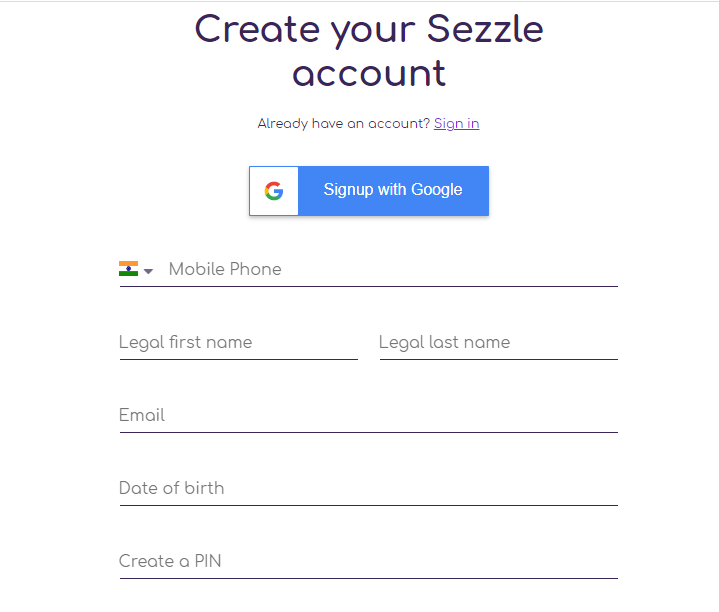Click the word "your" in the page title
Image resolution: width=719 pixels, height=612 pixels.
coord(372,31)
